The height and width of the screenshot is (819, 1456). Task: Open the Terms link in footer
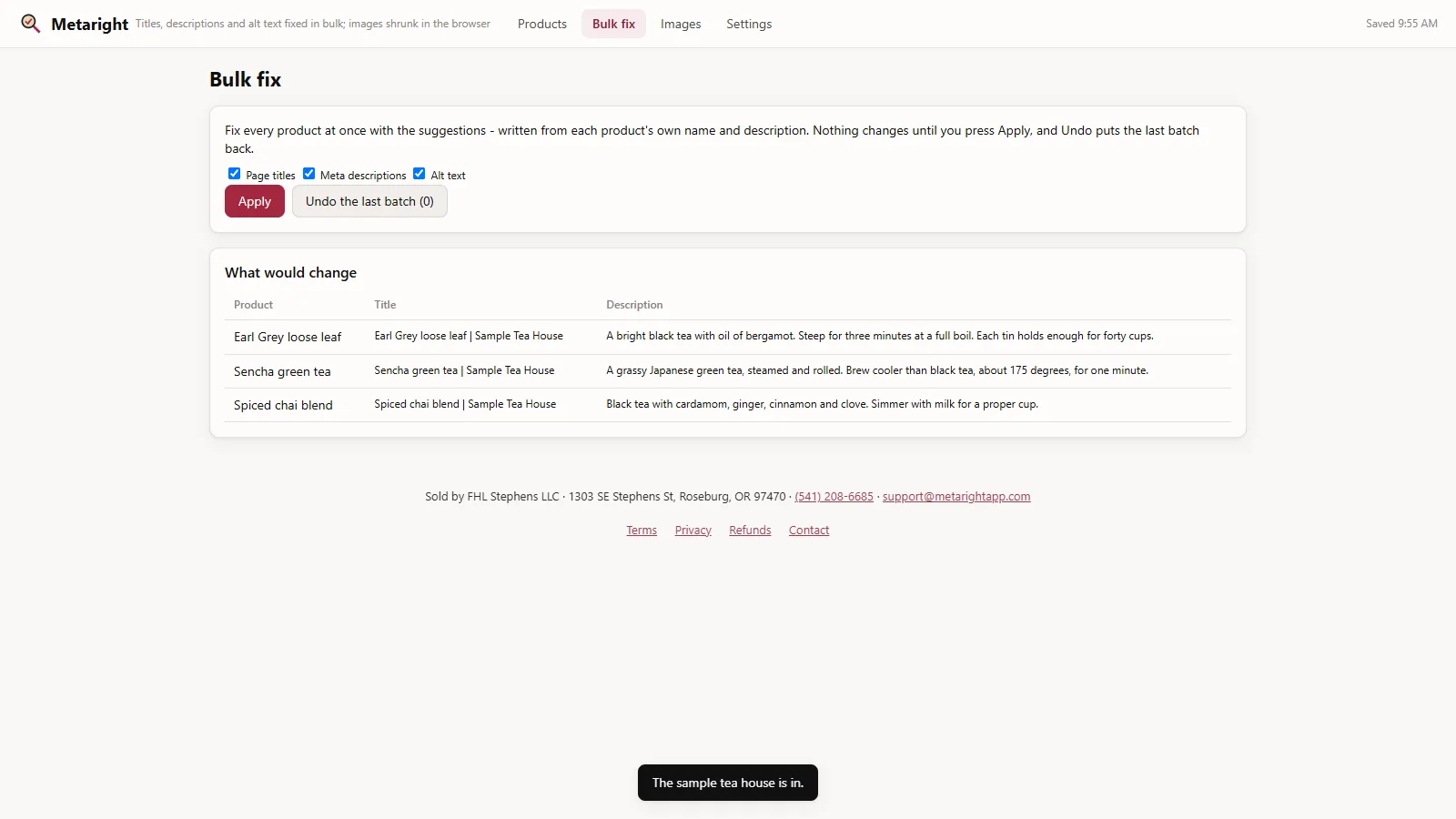click(642, 531)
